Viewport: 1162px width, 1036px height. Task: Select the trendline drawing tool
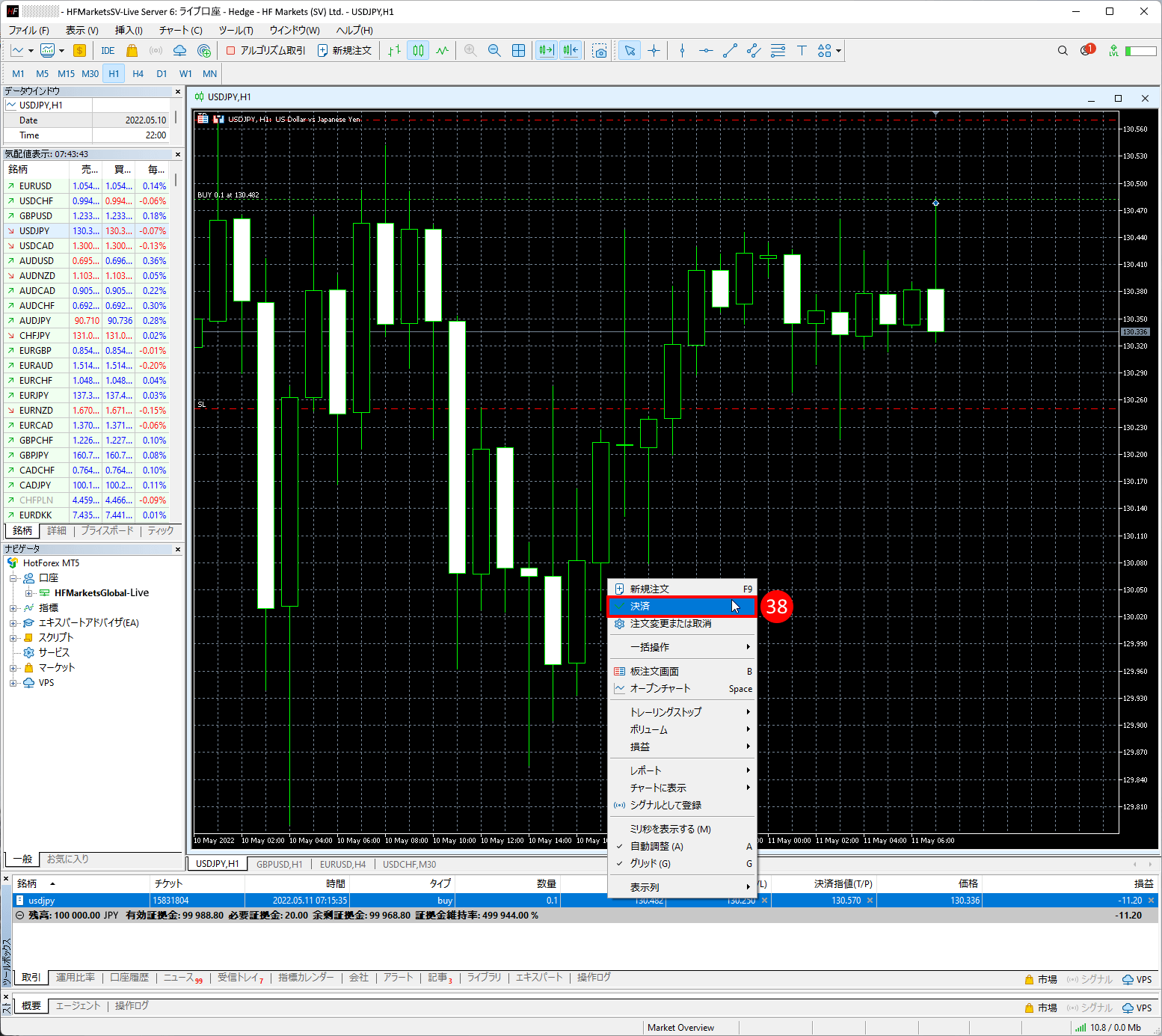point(731,50)
